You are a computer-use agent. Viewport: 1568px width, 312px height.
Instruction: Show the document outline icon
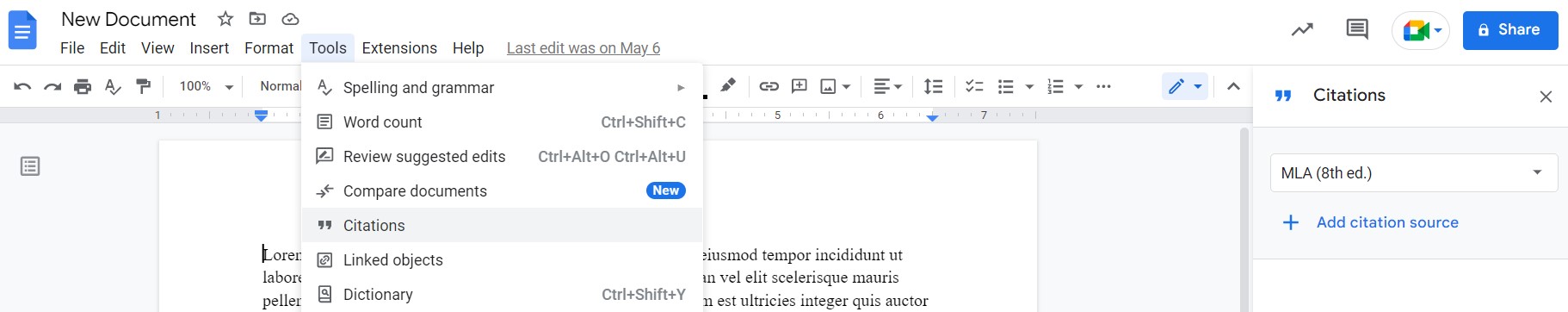[x=30, y=165]
